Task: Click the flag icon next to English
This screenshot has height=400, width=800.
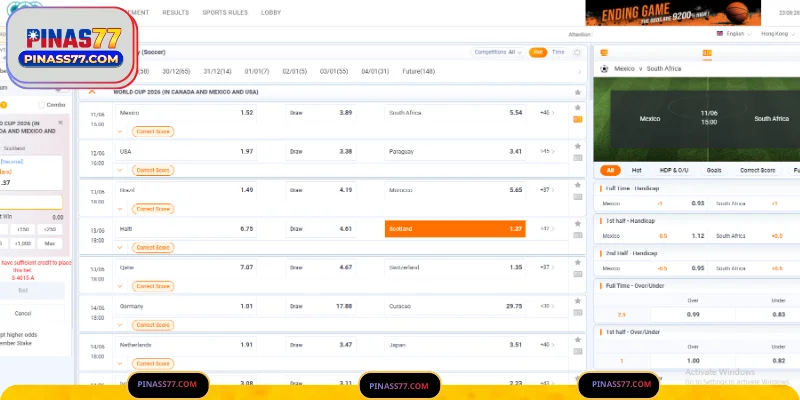Action: click(719, 34)
